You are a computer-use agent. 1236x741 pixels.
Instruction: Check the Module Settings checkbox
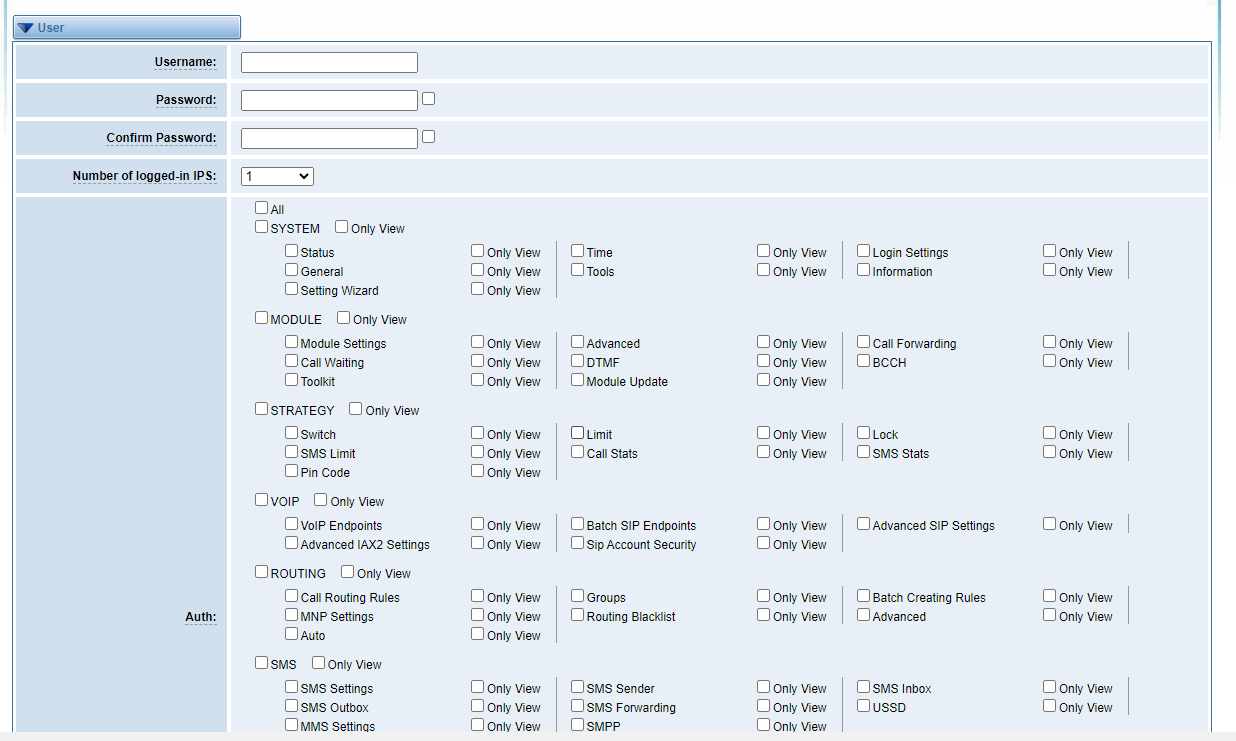click(291, 342)
